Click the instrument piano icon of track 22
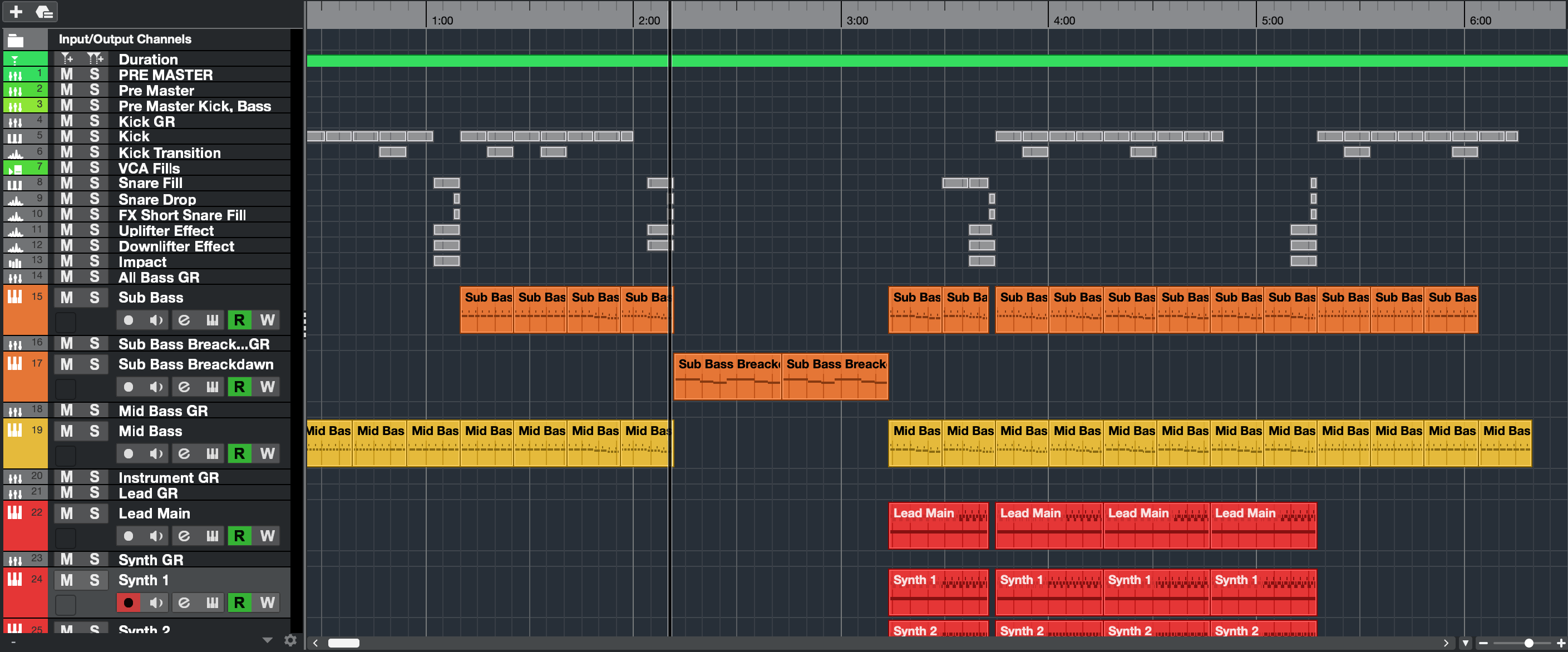The height and width of the screenshot is (652, 1568). 14,512
